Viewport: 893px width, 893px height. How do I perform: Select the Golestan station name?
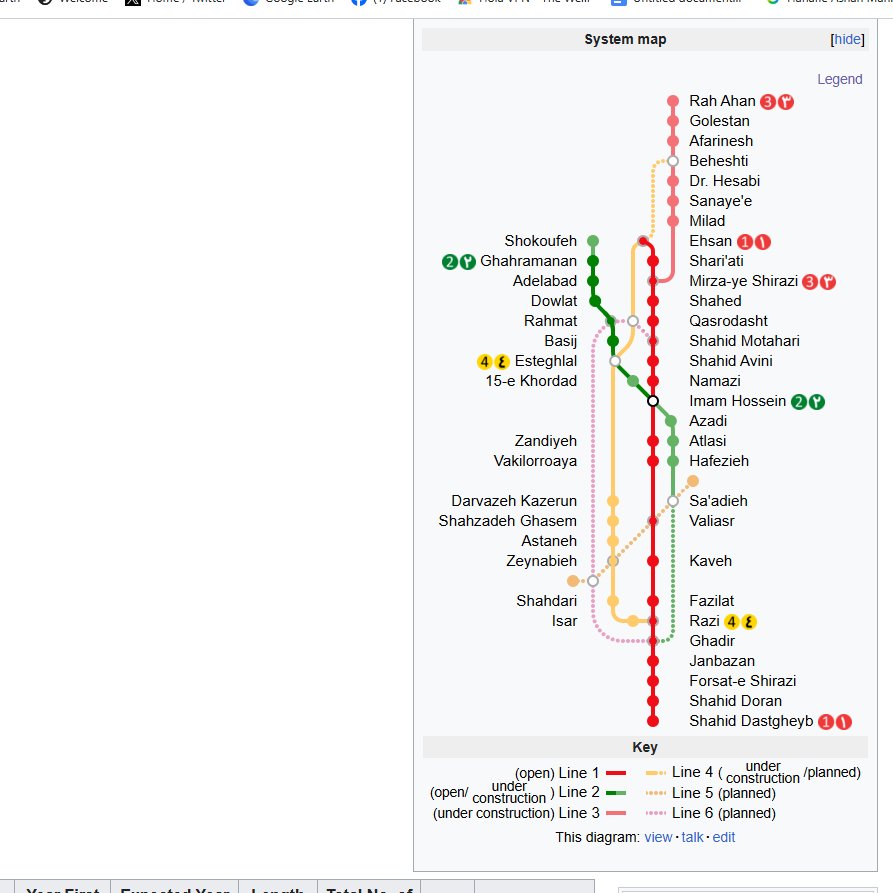click(719, 121)
